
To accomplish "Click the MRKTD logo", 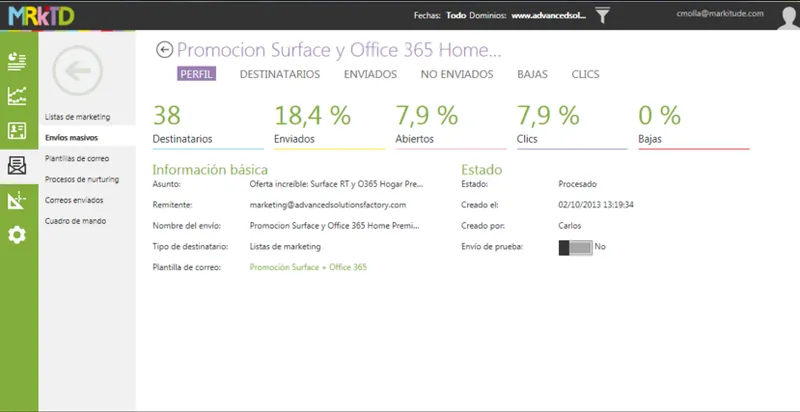I will click(x=41, y=16).
